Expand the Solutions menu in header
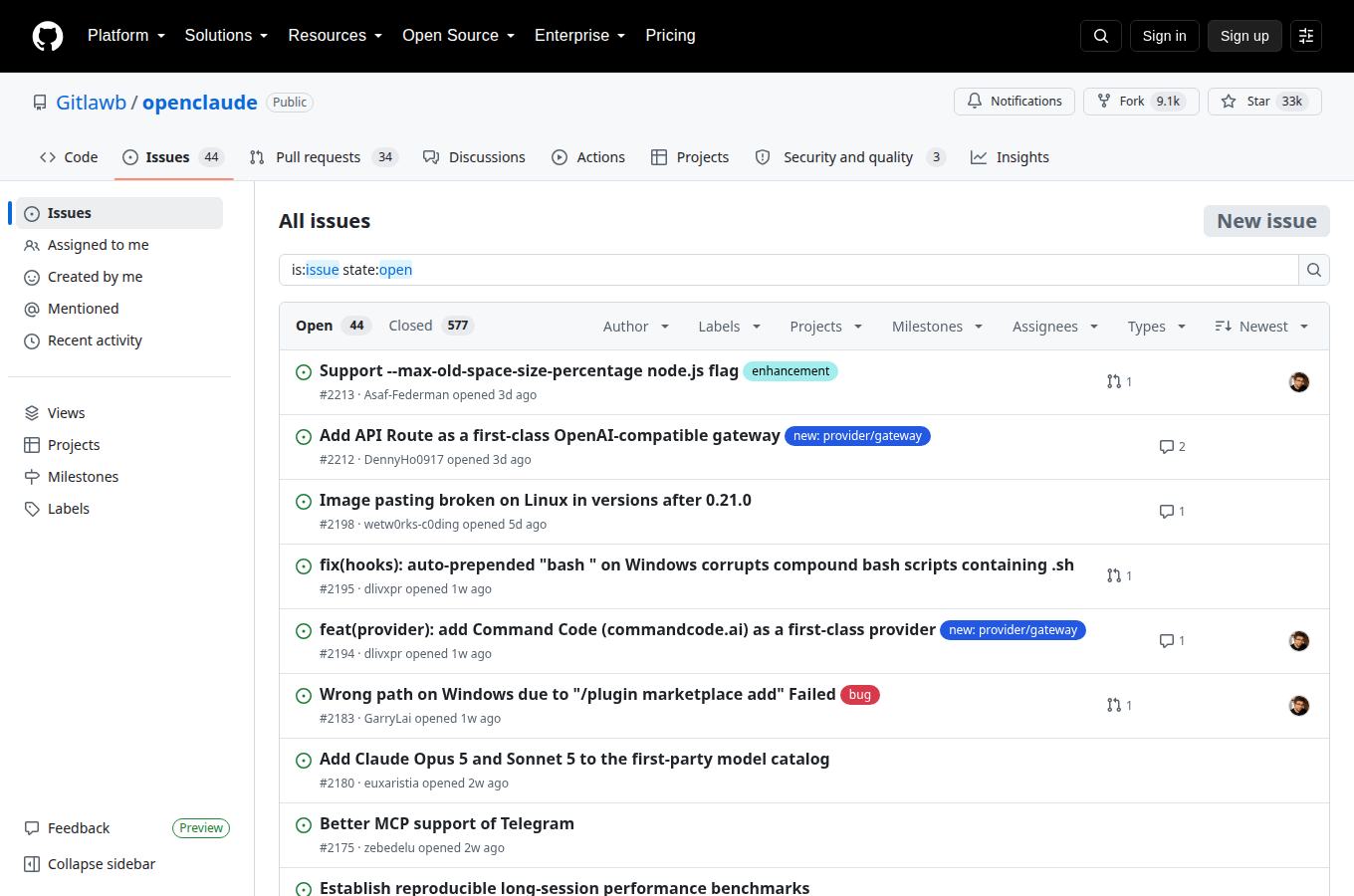This screenshot has width=1354, height=896. click(x=226, y=36)
